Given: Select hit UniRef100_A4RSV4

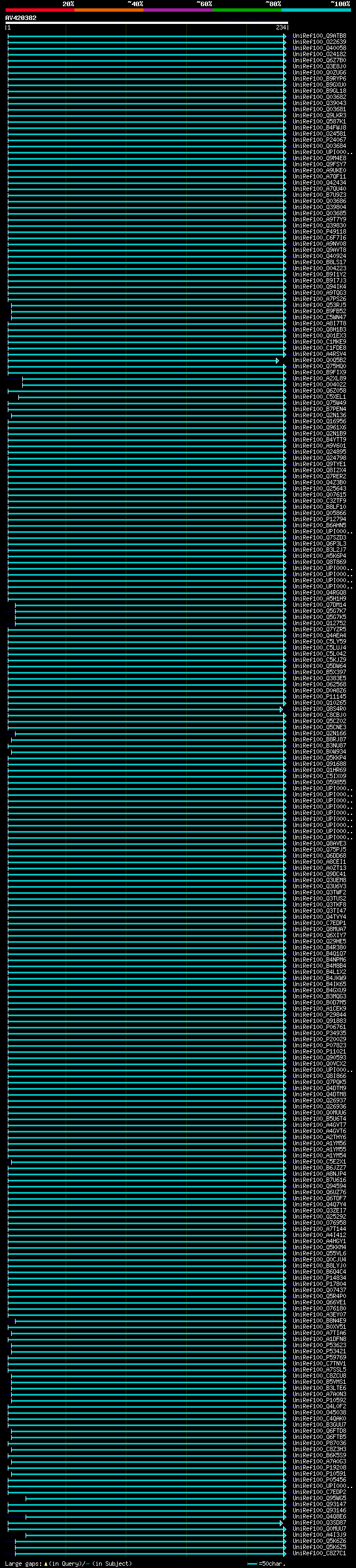Looking at the screenshot, I should 319,354.
